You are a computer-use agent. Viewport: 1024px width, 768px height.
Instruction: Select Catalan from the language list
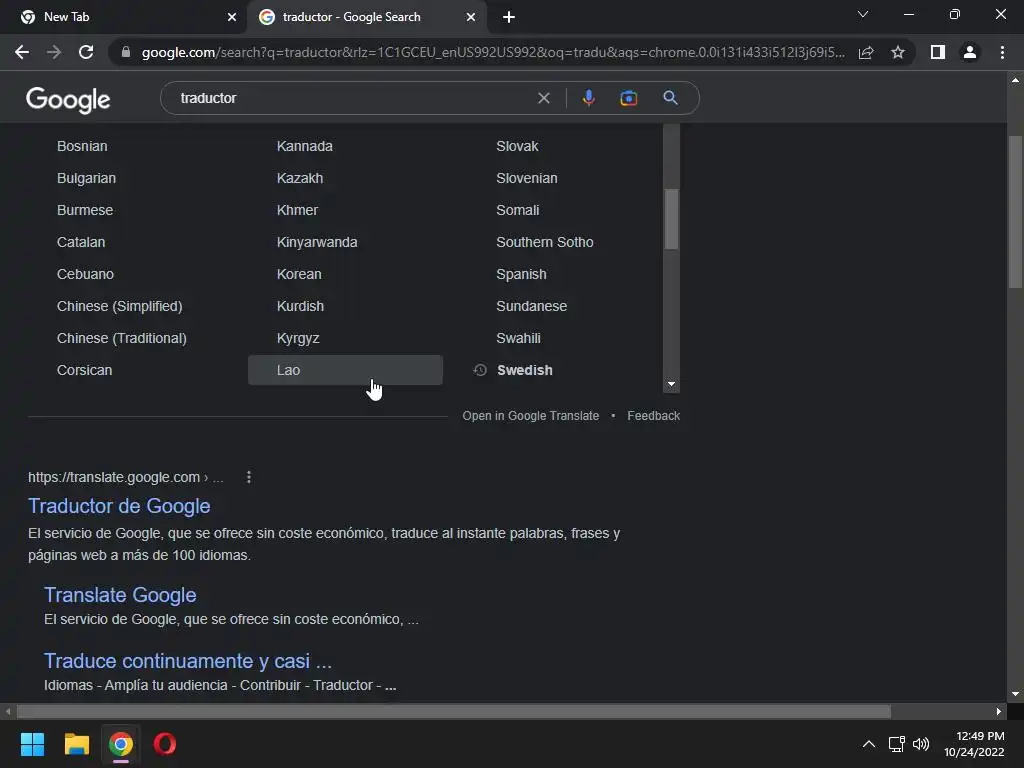point(81,242)
